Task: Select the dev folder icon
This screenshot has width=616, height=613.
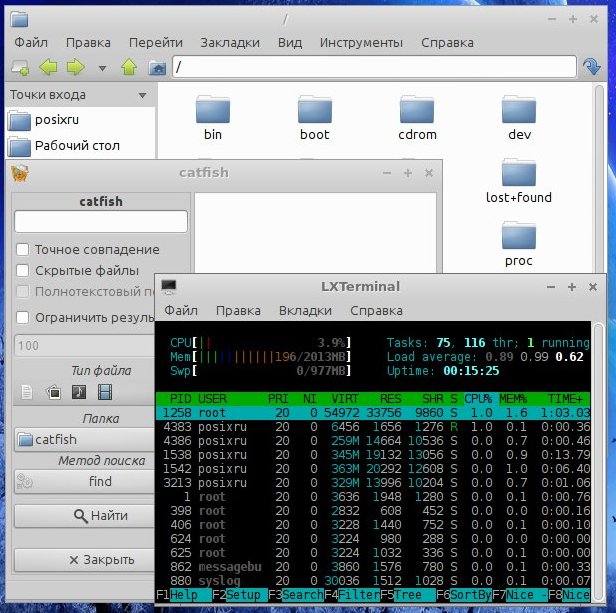Action: pos(519,110)
